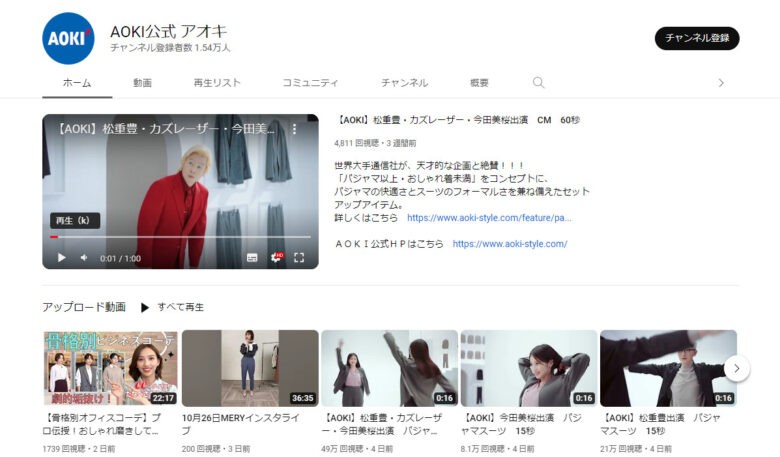
Task: Select the ホーム tab
Action: pyautogui.click(x=77, y=83)
